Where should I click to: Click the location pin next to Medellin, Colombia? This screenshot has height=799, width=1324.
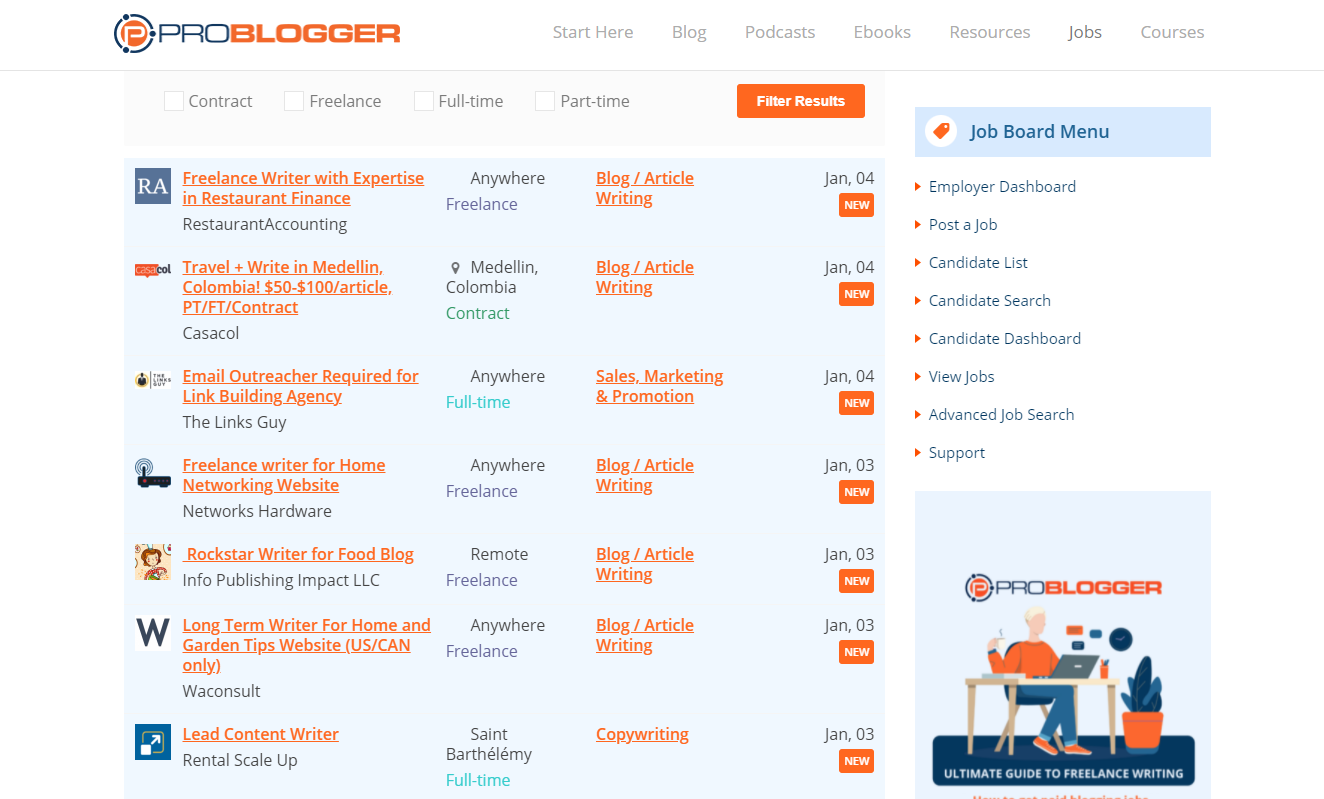tap(456, 268)
